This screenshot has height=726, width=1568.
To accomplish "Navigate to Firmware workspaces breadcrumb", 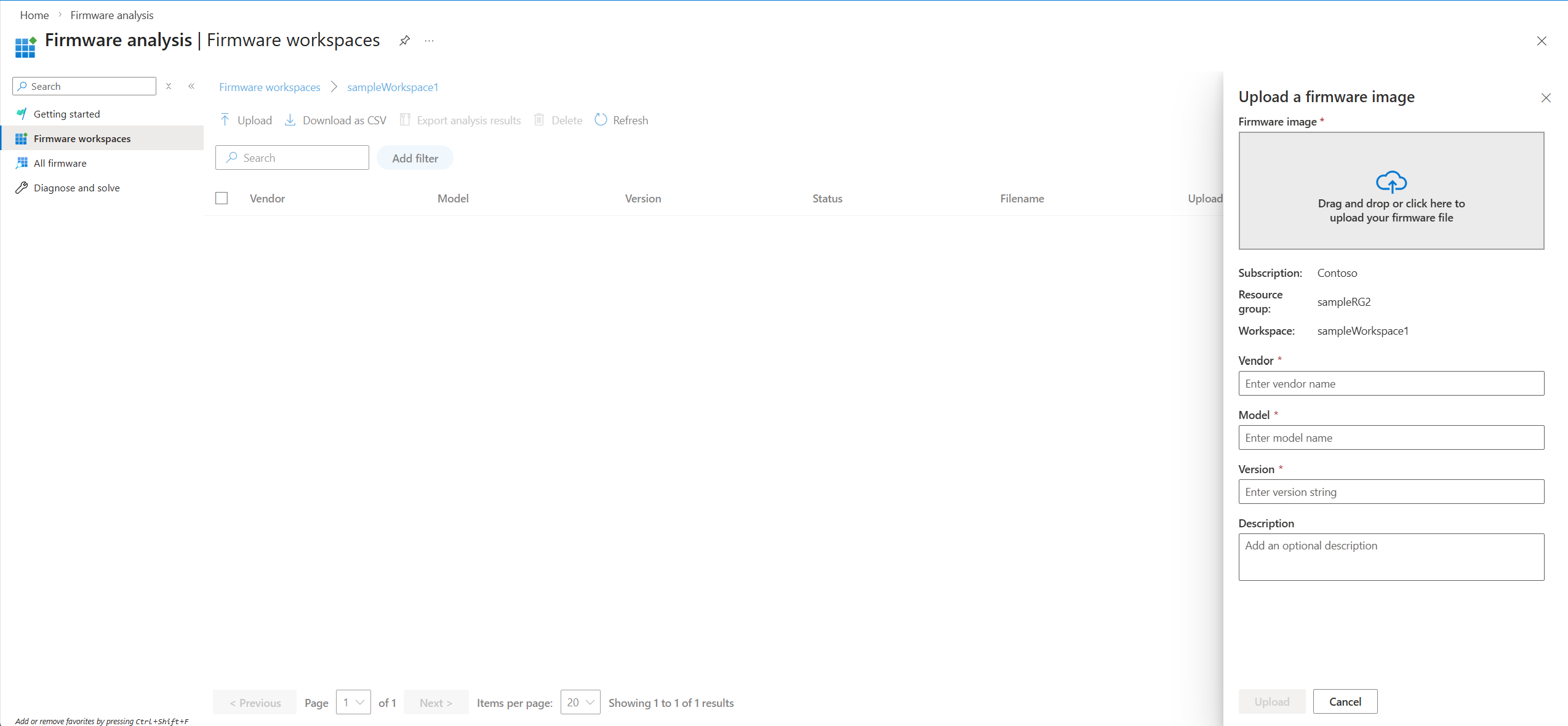I will pos(270,87).
